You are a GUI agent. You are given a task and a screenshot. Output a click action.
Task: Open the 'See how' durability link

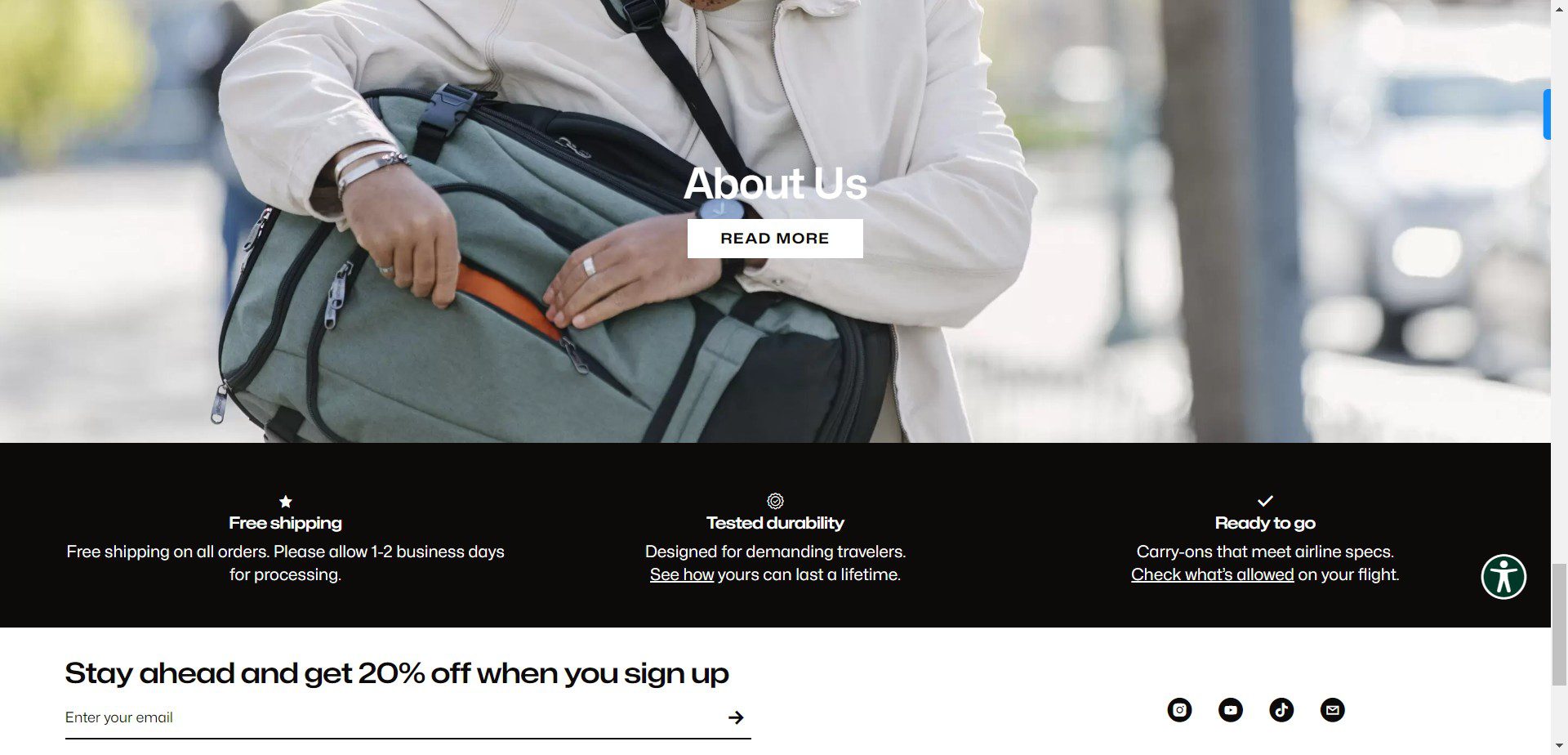(x=682, y=574)
